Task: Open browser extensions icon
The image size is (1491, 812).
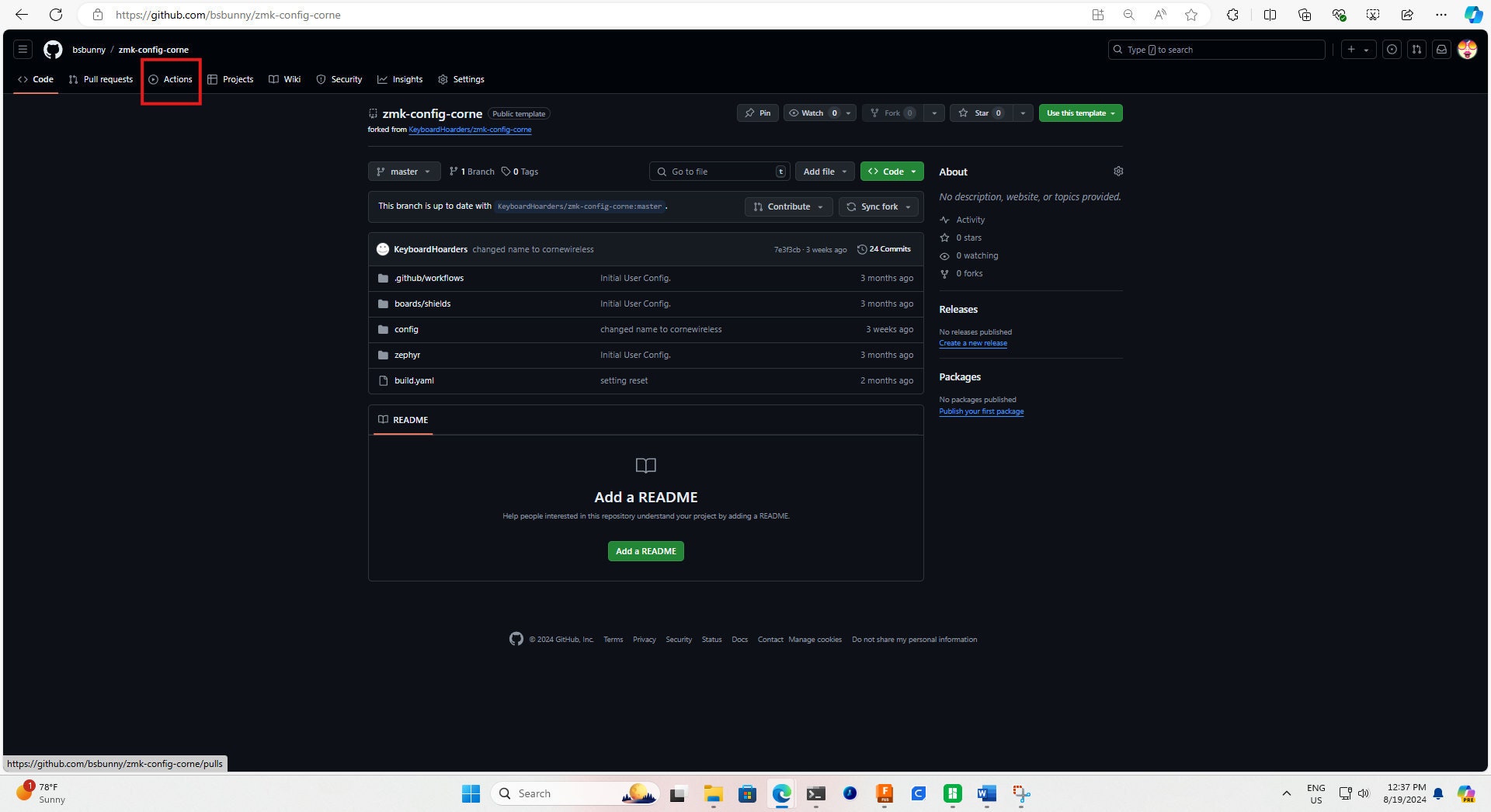Action: pos(1232,15)
